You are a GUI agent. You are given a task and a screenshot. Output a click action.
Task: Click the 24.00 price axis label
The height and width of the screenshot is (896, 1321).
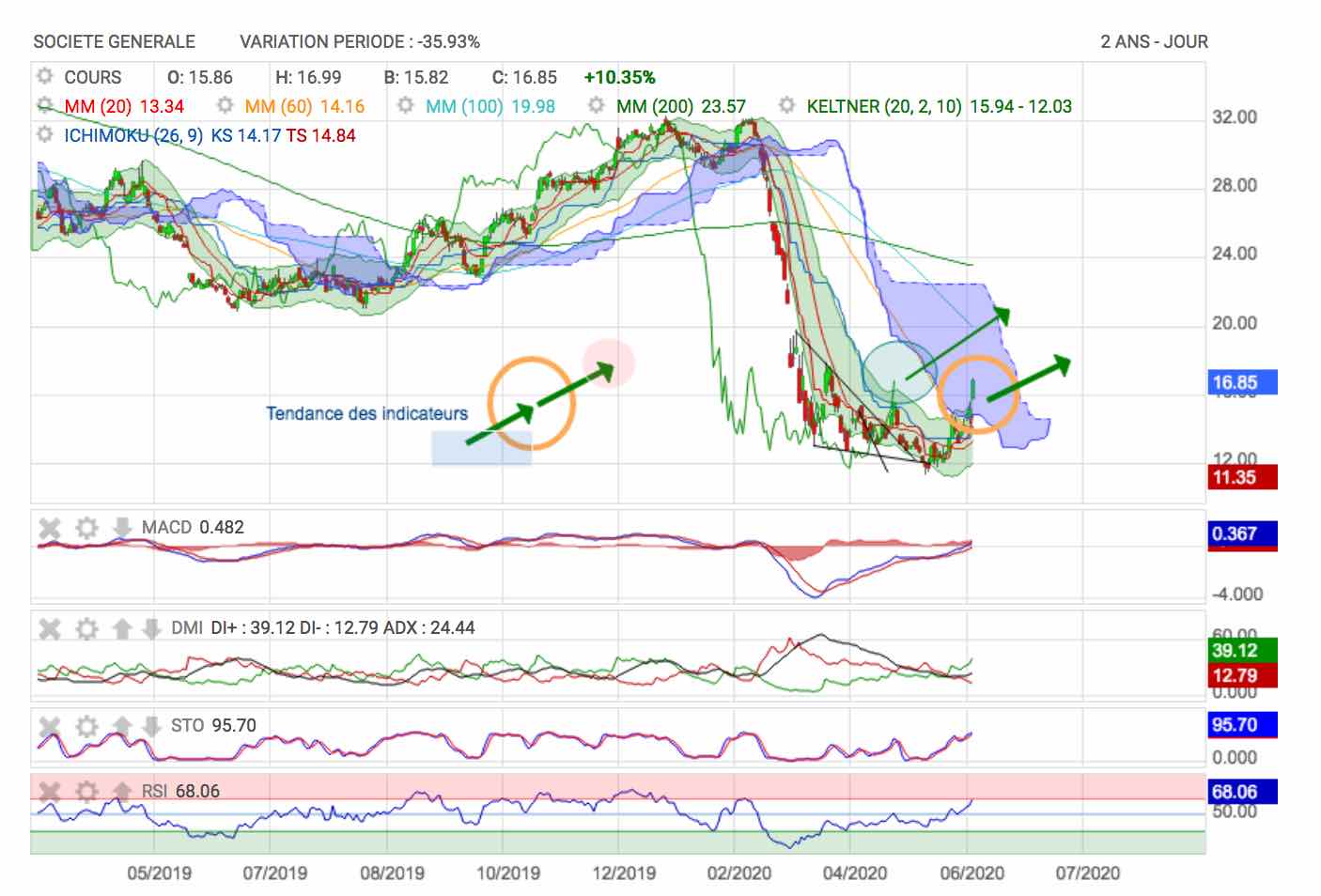pos(1235,254)
